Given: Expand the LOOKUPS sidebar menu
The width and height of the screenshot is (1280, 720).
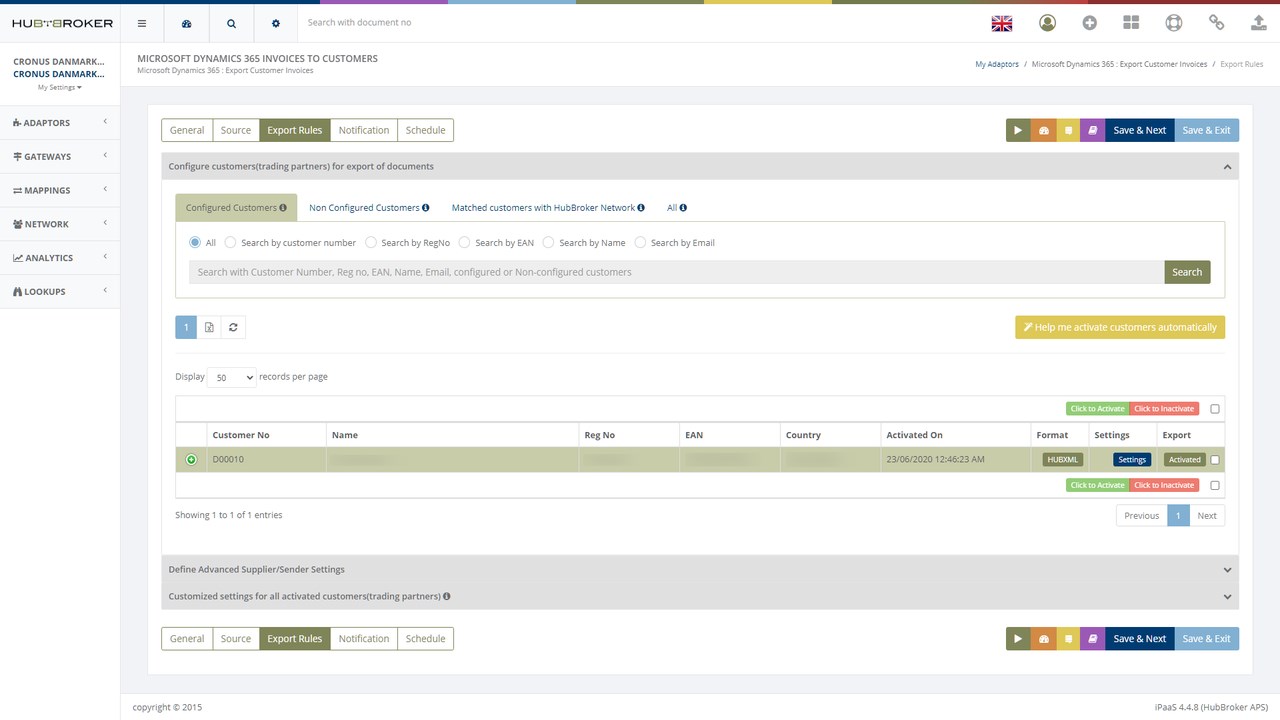Looking at the screenshot, I should 60,292.
